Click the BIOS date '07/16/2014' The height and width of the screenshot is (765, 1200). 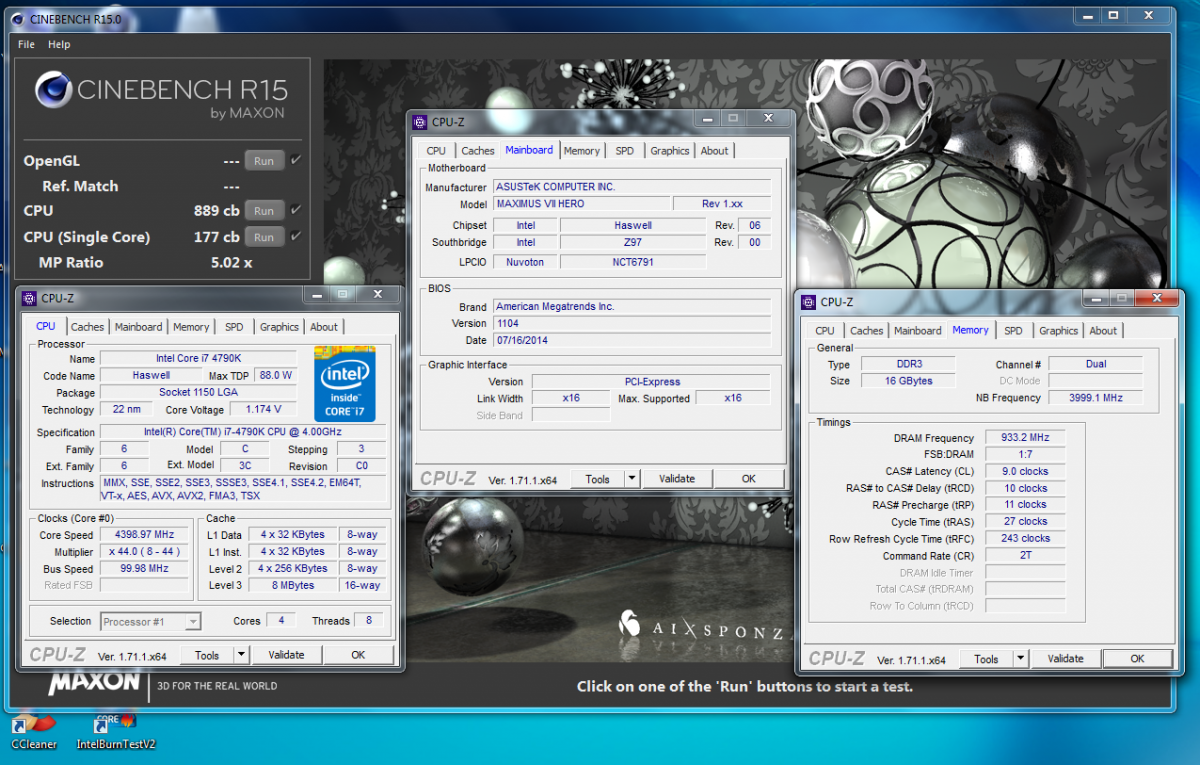click(x=632, y=340)
